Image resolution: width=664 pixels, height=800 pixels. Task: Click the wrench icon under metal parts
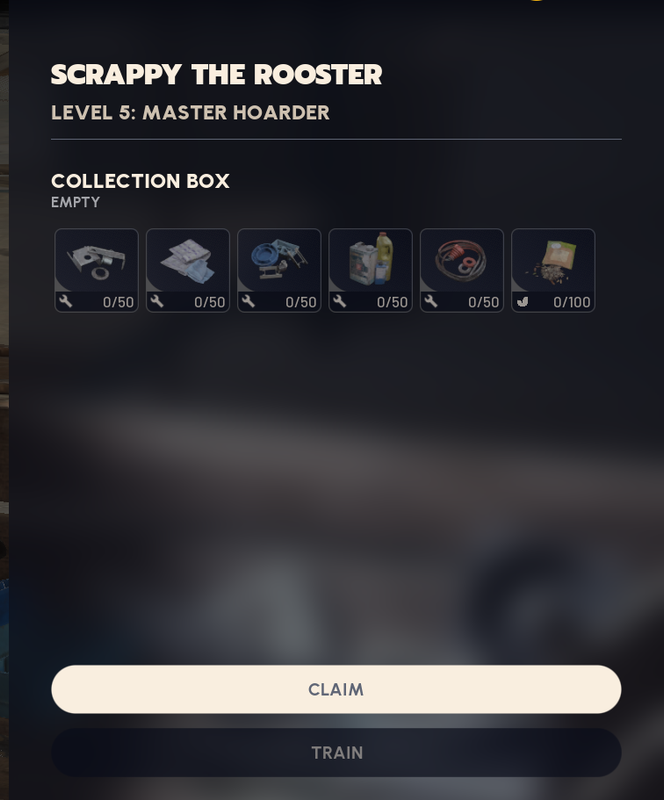66,302
